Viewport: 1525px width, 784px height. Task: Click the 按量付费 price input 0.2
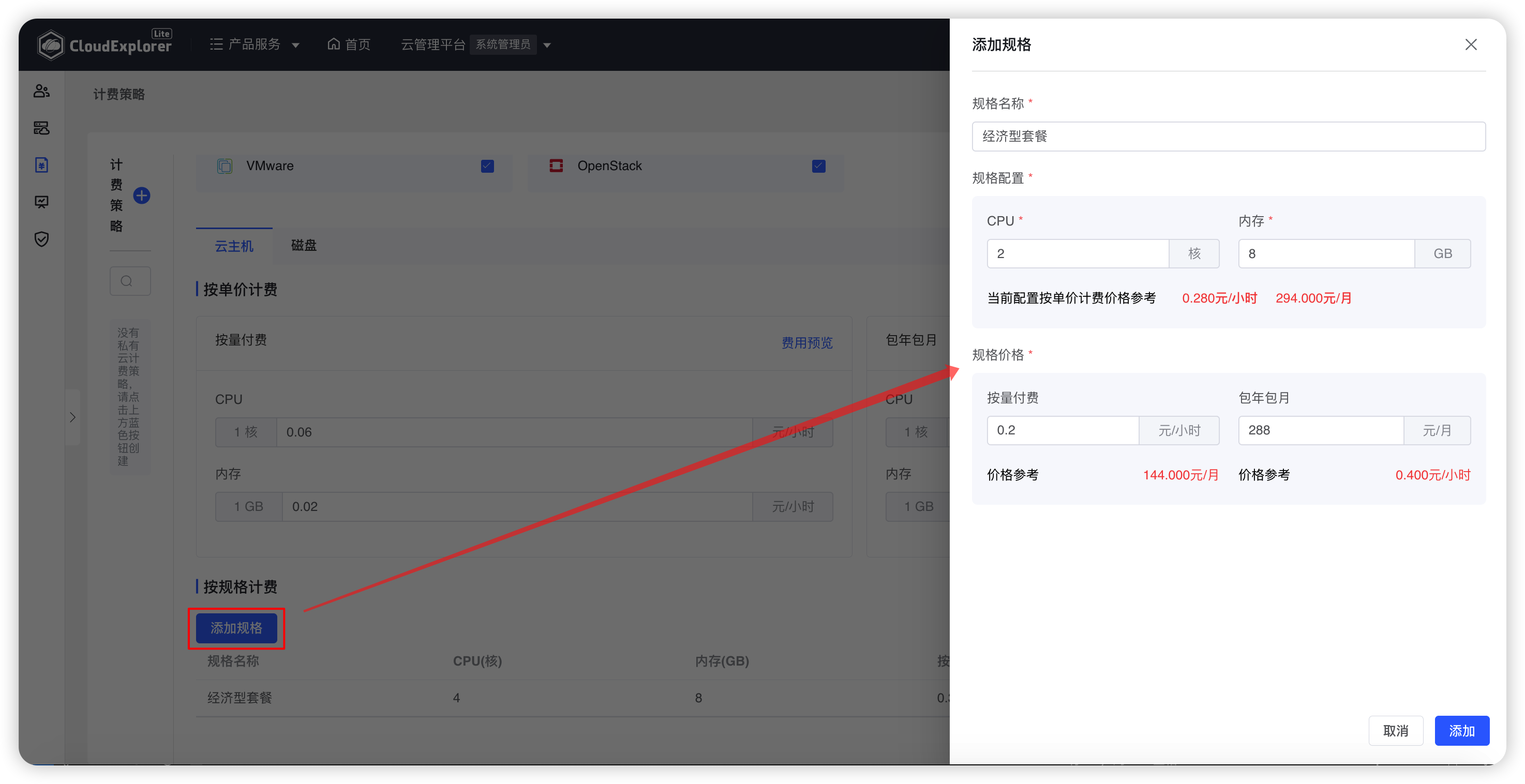pos(1063,430)
